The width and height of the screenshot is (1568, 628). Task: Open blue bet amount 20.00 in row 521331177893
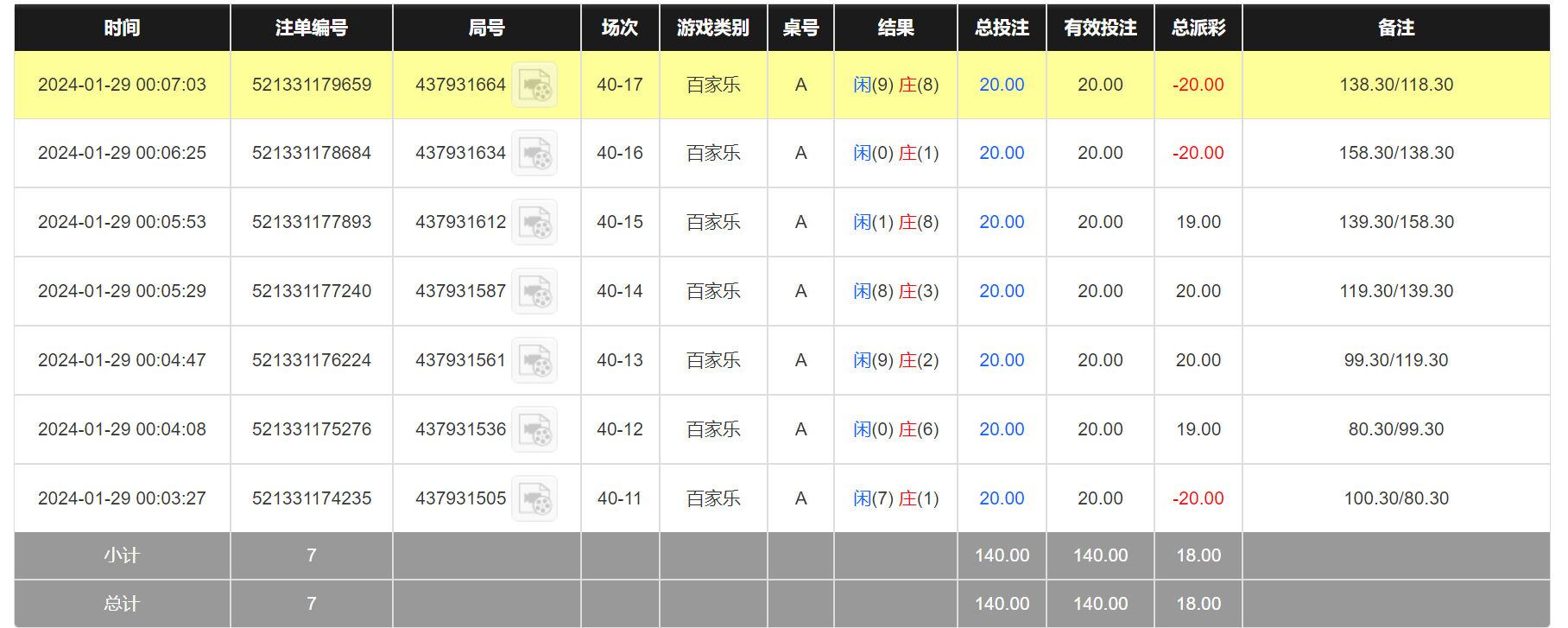pyautogui.click(x=1002, y=222)
